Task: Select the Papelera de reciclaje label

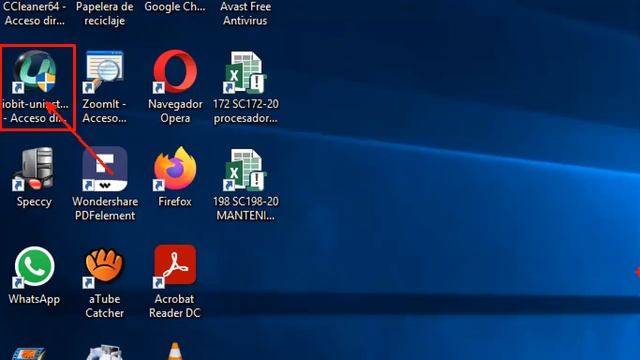Action: pos(104,13)
